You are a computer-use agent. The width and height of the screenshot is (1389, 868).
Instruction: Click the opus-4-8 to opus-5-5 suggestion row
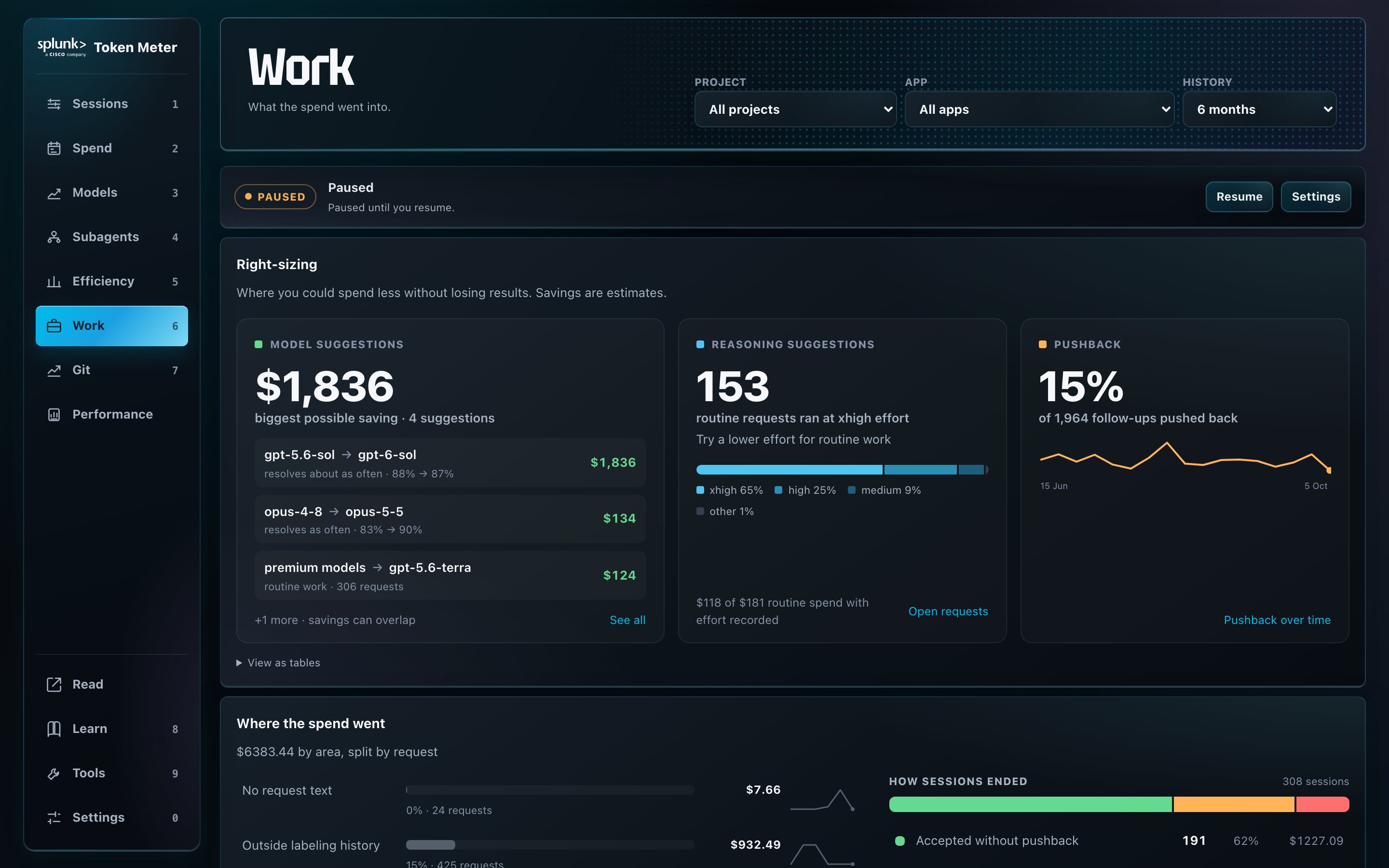tap(450, 519)
